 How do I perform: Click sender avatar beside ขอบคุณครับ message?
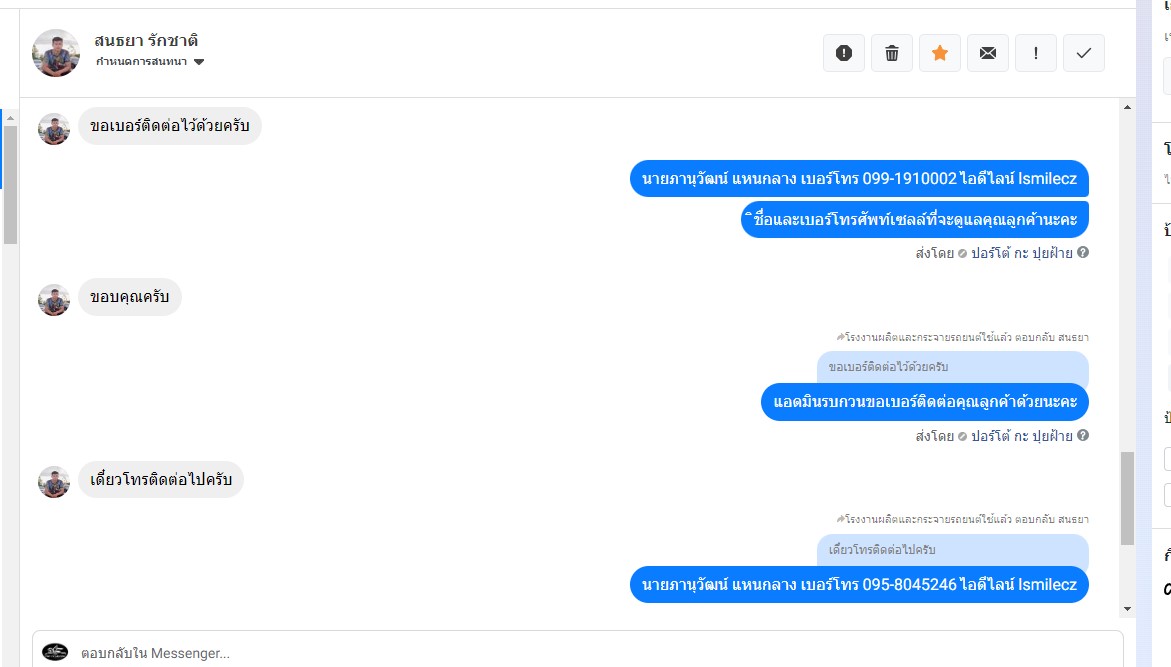pyautogui.click(x=54, y=300)
